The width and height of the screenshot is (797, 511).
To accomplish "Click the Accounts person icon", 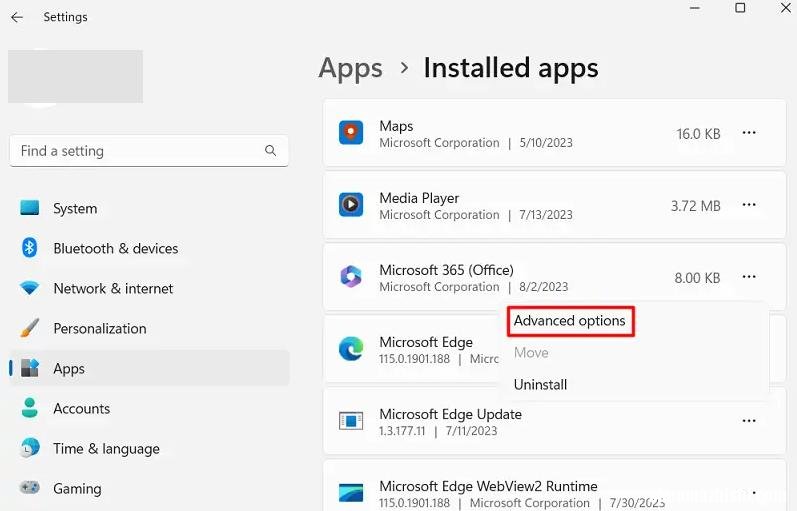I will [29, 408].
